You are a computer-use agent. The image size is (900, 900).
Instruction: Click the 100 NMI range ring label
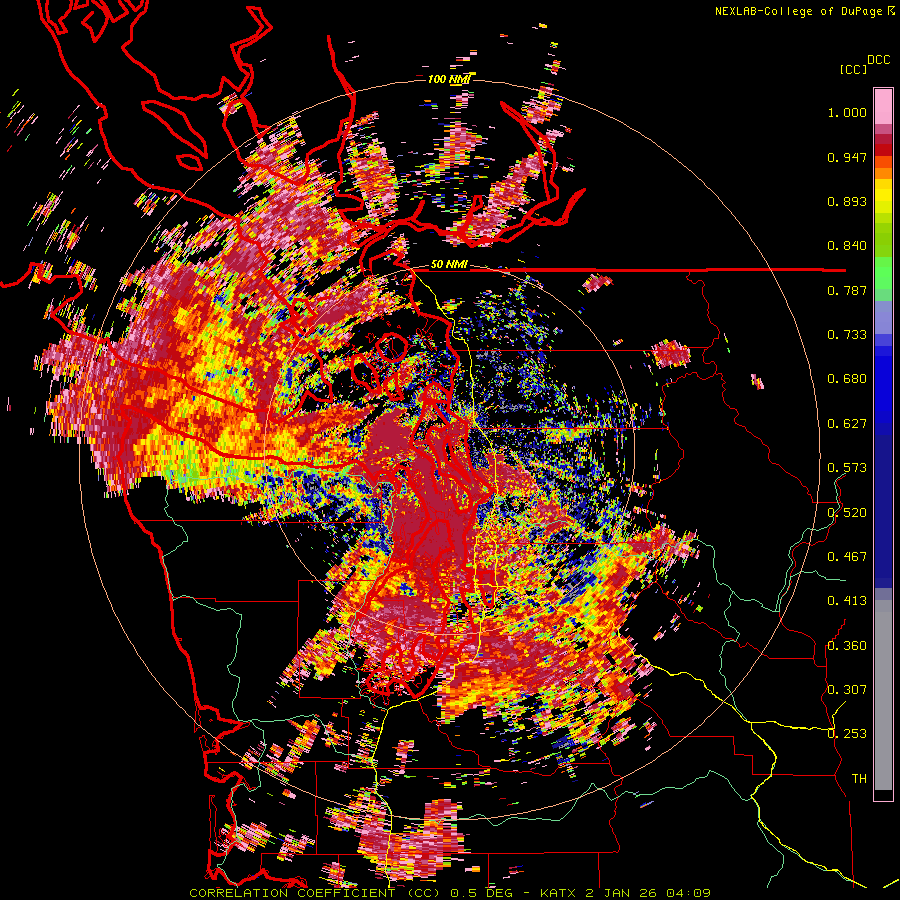448,79
